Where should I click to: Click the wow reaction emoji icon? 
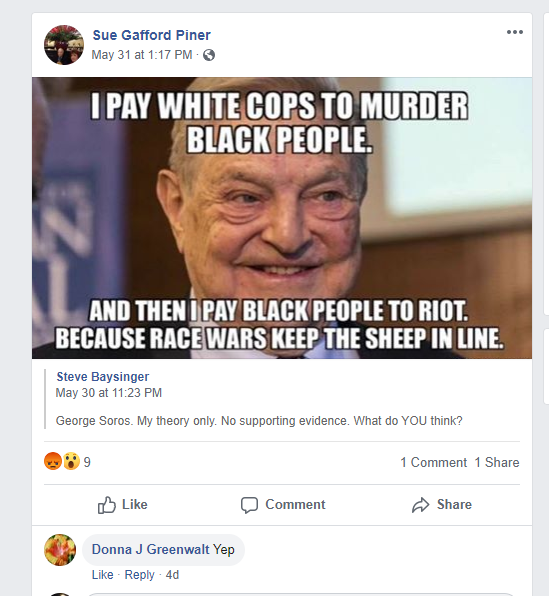[x=71, y=461]
